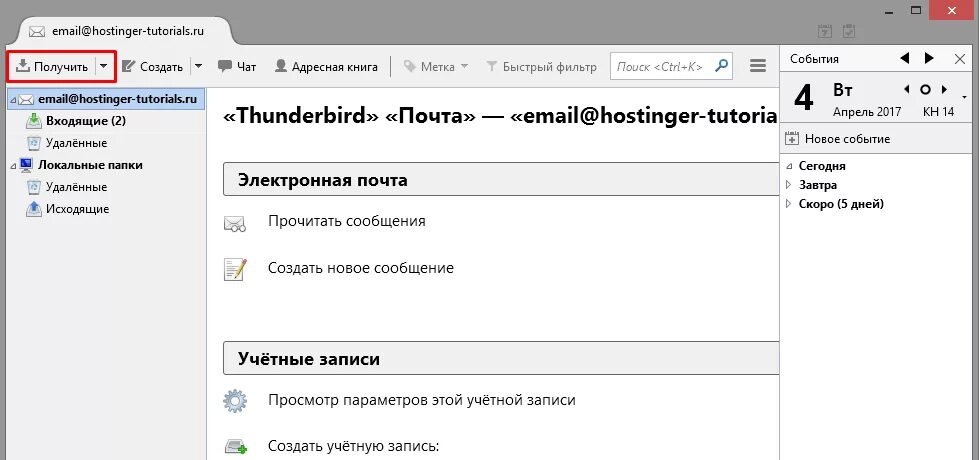979x460 pixels.
Task: Collapse the Сегодня today section
Action: tap(789, 167)
